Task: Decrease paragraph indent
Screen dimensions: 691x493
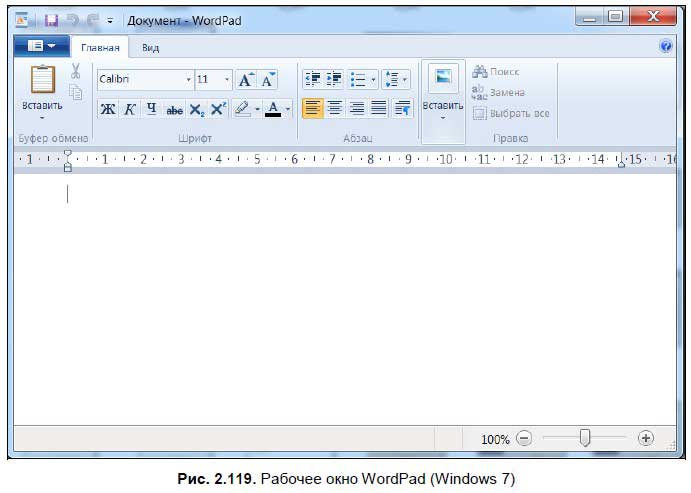Action: pyautogui.click(x=313, y=79)
